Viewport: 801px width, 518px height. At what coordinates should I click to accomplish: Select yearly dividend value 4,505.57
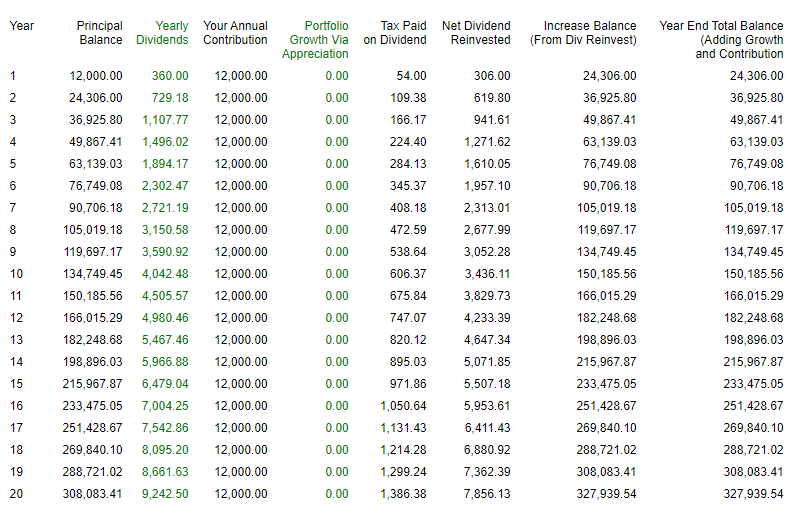(x=165, y=296)
